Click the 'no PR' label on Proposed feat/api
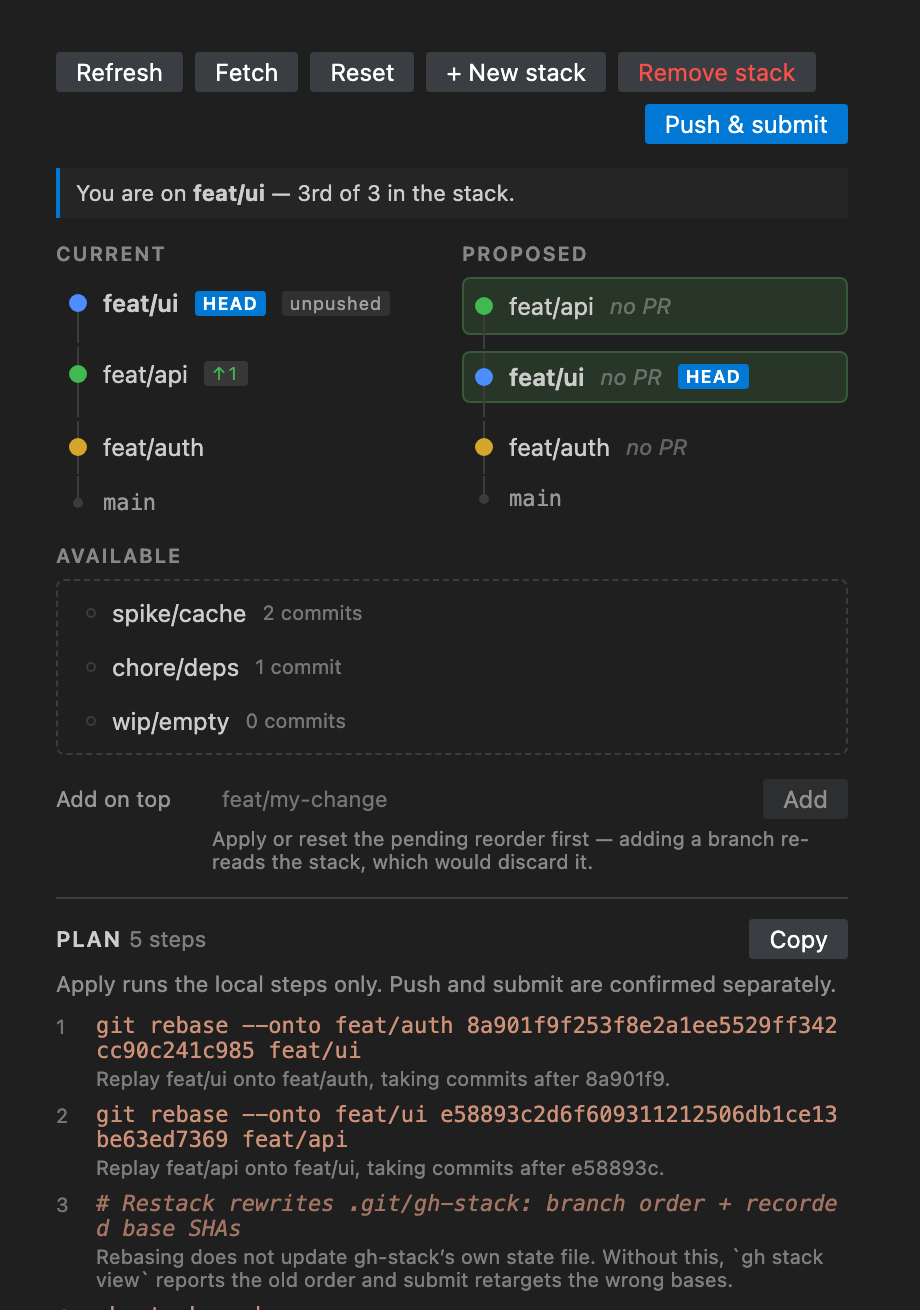This screenshot has height=1310, width=920. tap(640, 307)
